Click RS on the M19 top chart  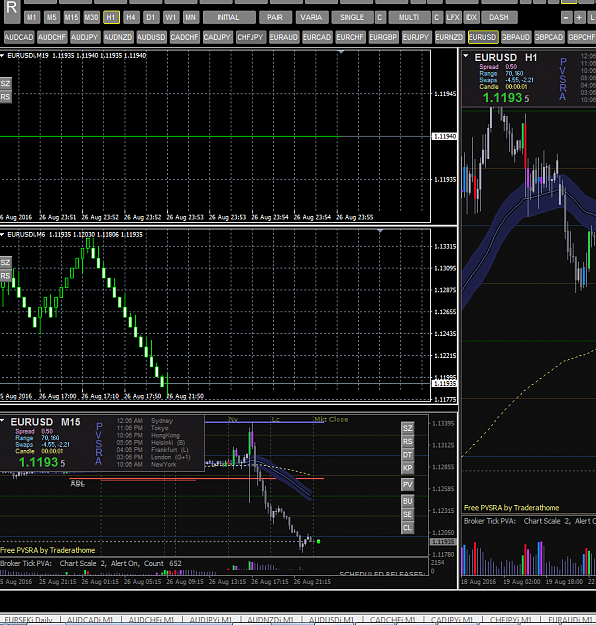tap(5, 97)
